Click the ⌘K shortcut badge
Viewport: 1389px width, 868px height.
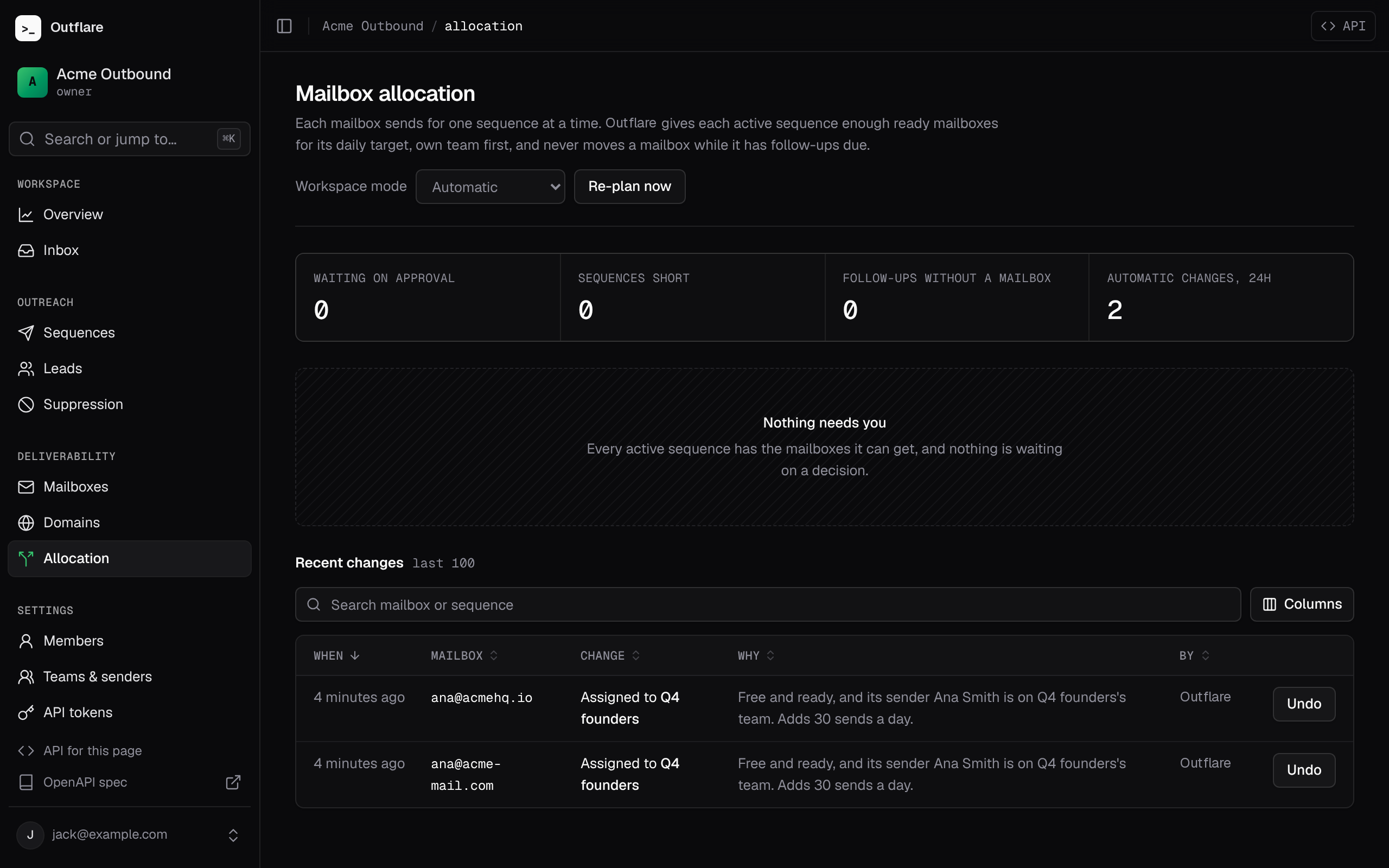tap(228, 139)
